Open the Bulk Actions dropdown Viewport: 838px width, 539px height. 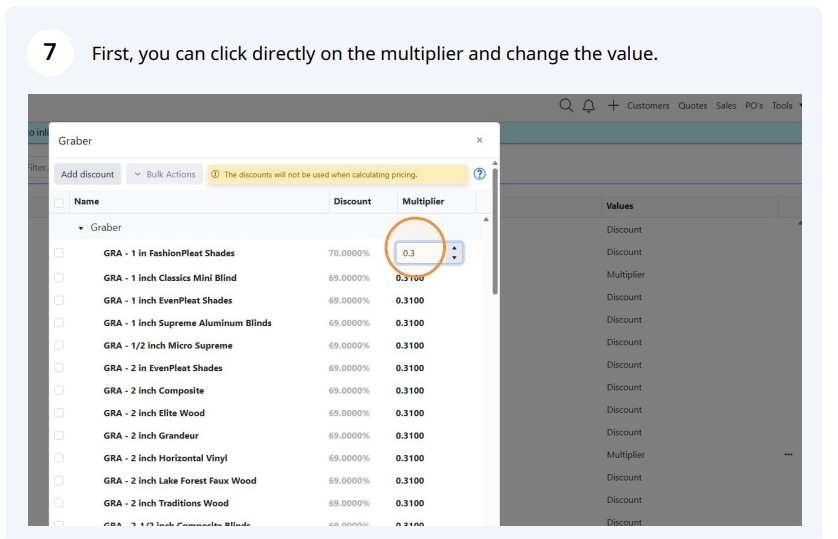tap(165, 174)
